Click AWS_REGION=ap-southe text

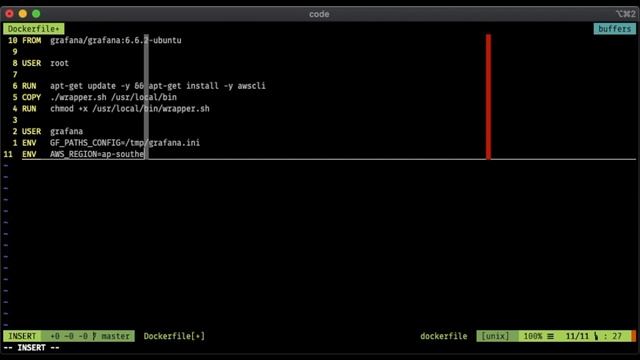(97, 154)
